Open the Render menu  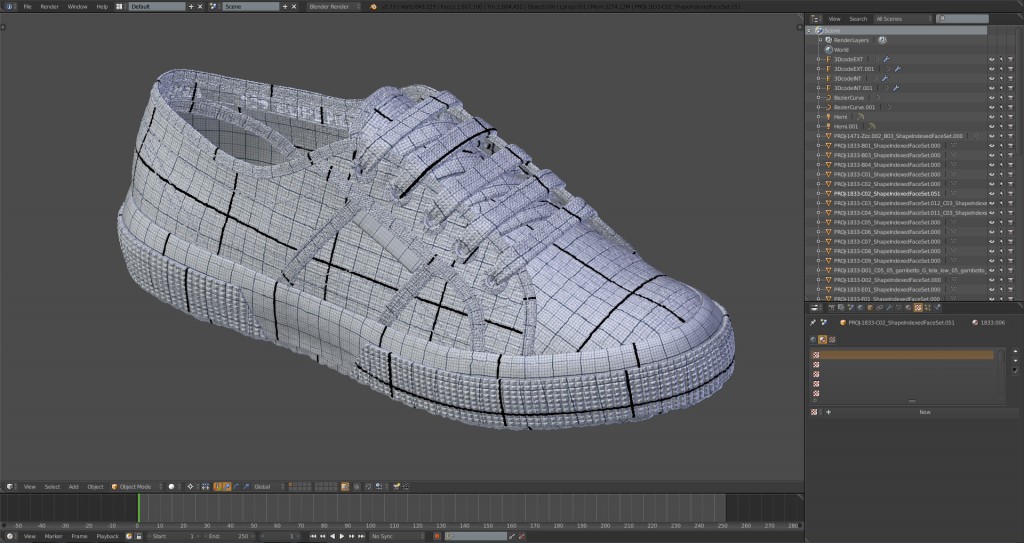click(x=50, y=7)
